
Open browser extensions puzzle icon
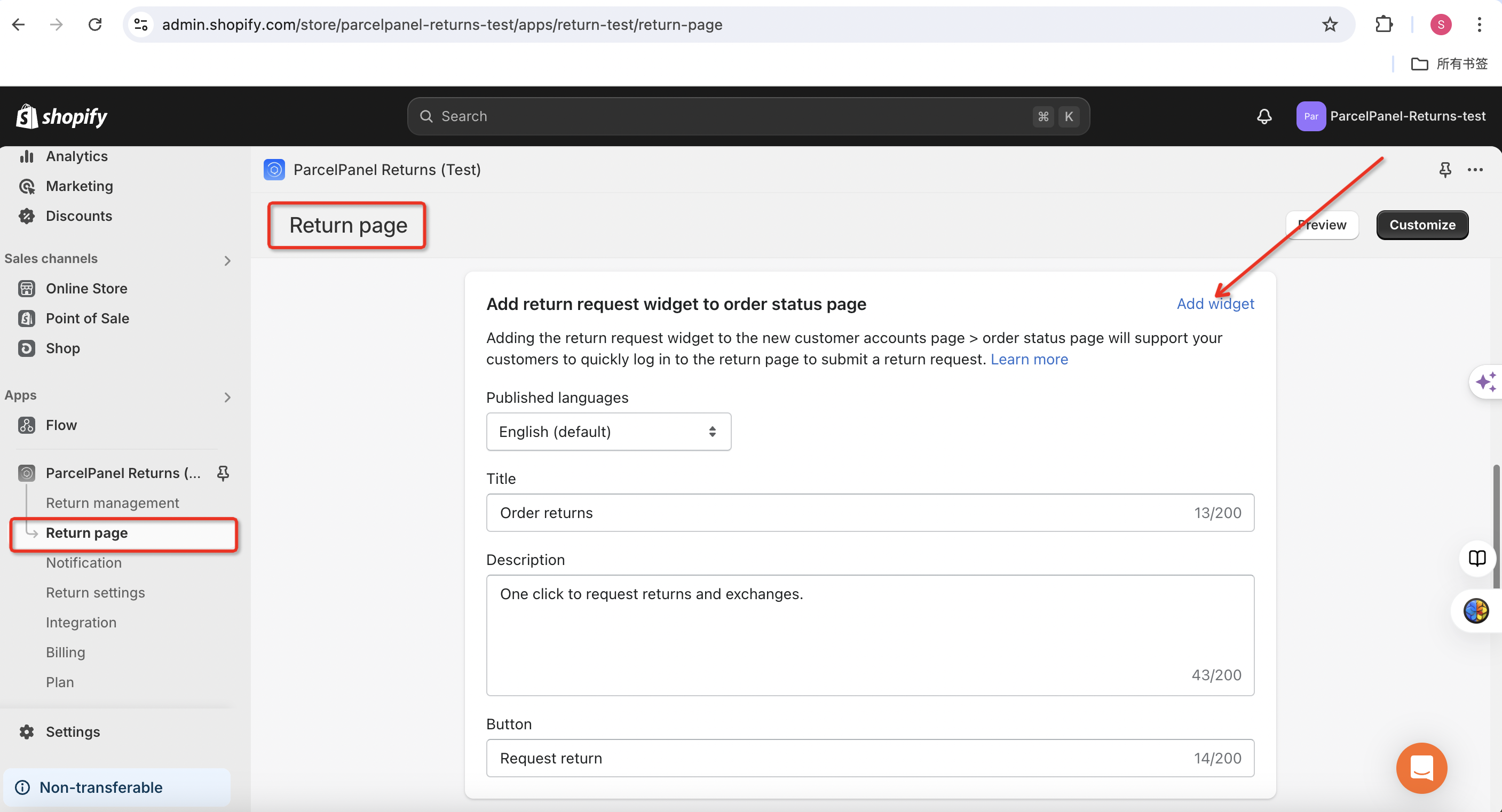pos(1384,25)
